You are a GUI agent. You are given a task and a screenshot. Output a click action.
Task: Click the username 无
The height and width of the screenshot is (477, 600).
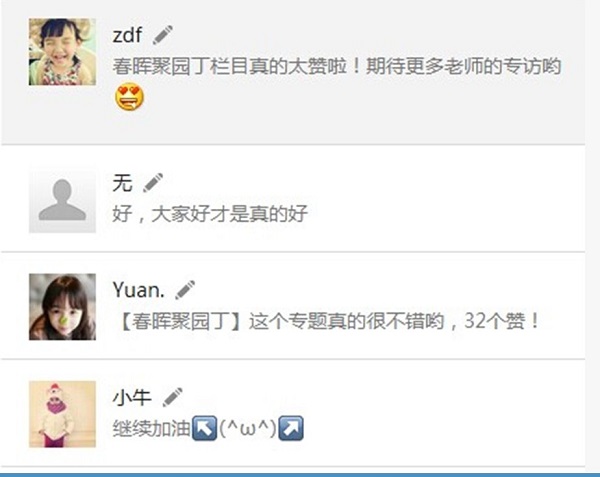[122, 182]
